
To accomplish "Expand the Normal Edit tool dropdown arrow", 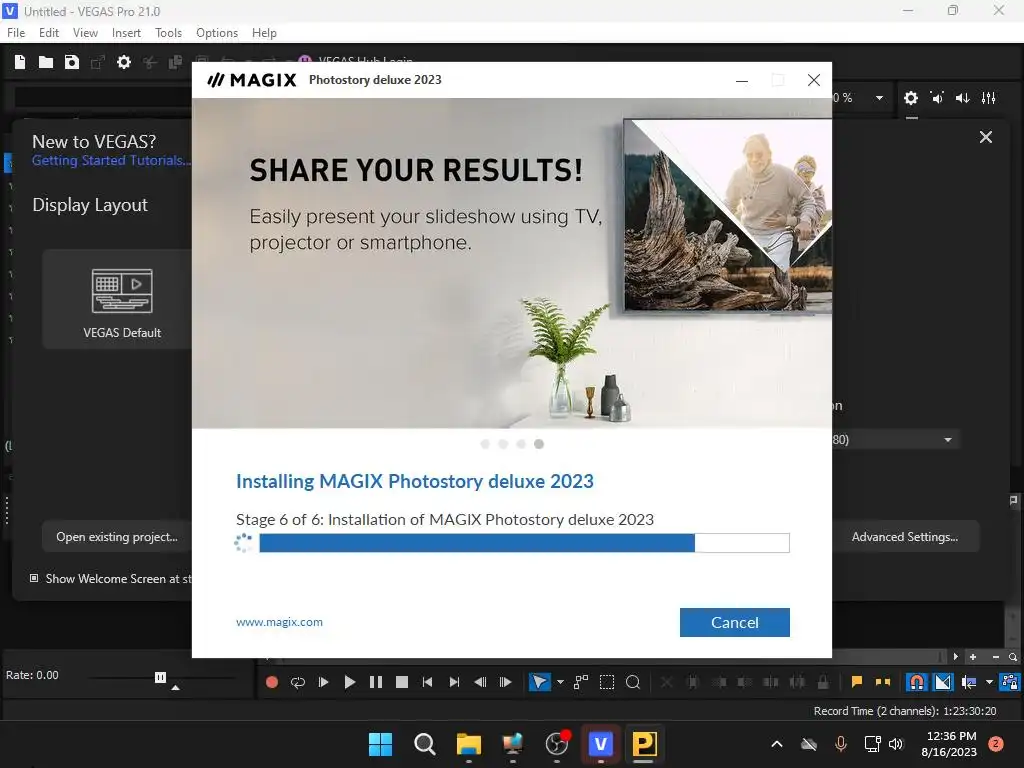I will point(560,682).
